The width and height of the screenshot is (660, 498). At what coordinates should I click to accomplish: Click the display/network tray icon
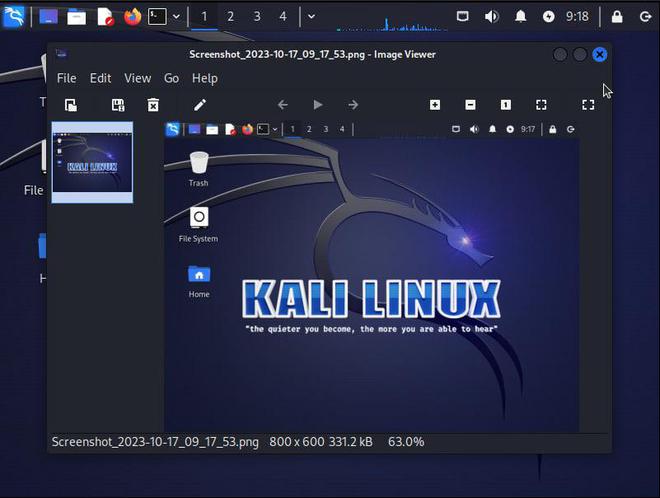click(463, 16)
